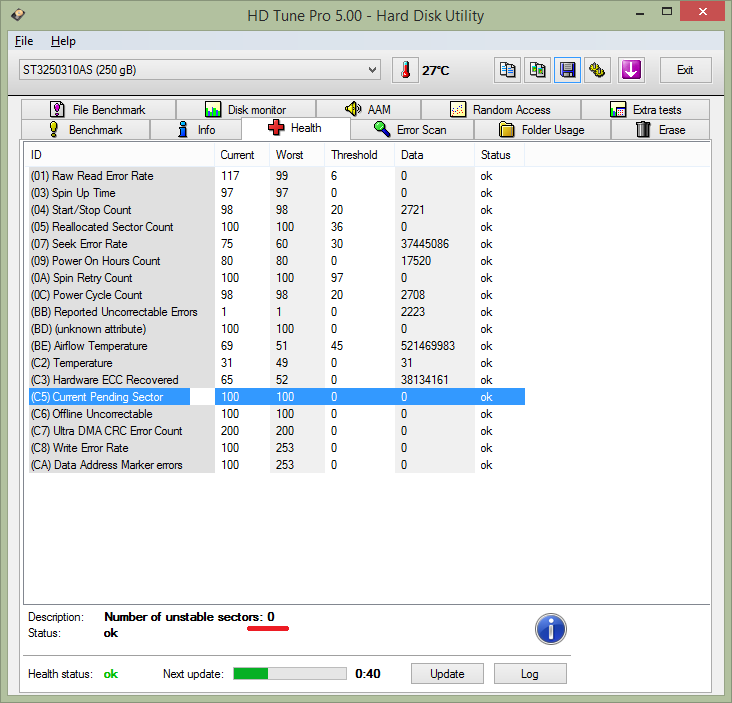Open the options gear icon
Screen dimensions: 732x703
pyautogui.click(x=597, y=70)
